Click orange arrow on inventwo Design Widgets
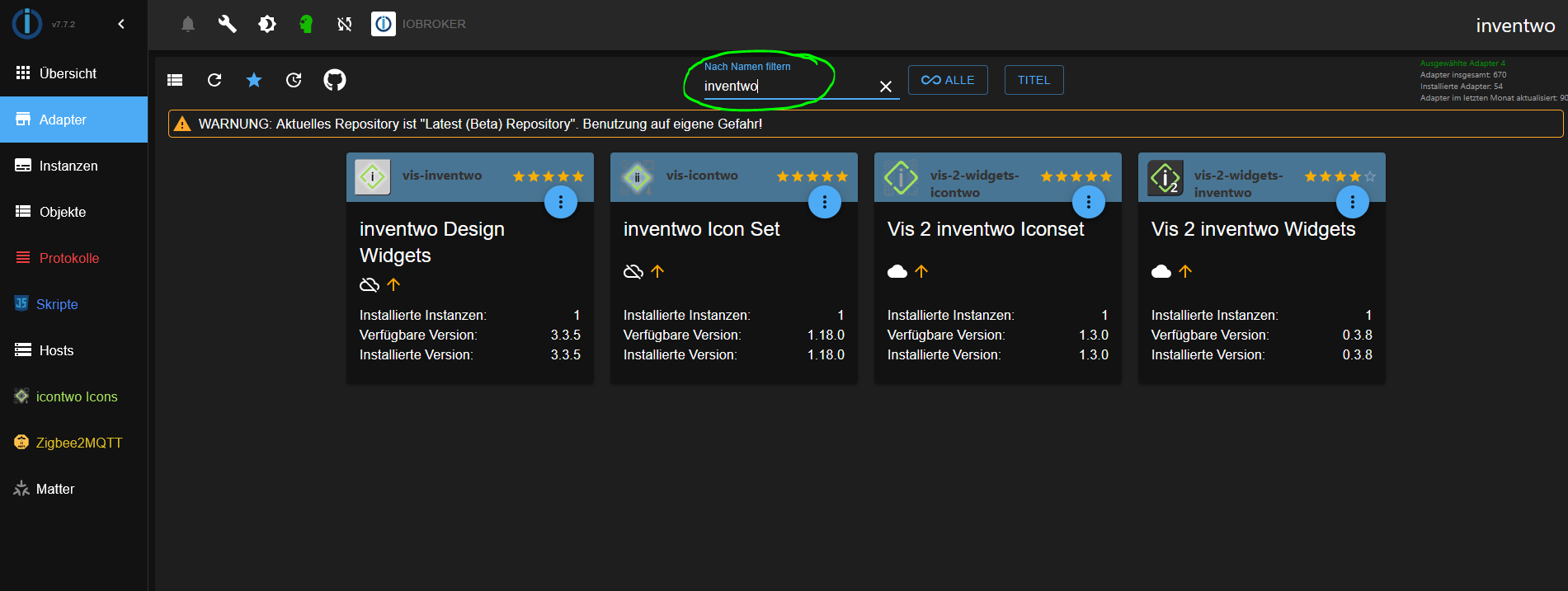Image resolution: width=1568 pixels, height=591 pixels. click(x=393, y=284)
